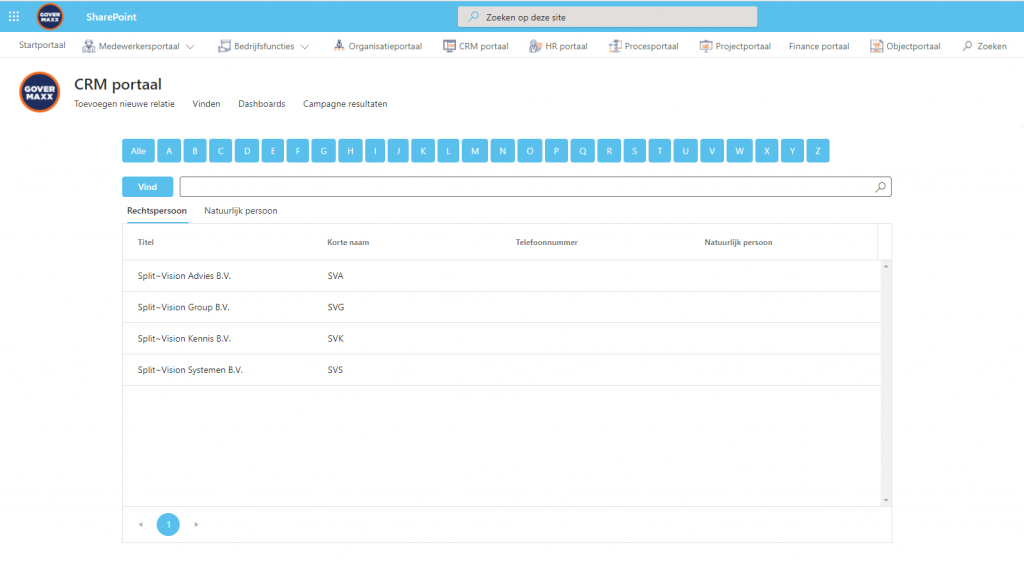1024x561 pixels.
Task: Open the SharePoint app launcher grid
Action: tap(14, 17)
